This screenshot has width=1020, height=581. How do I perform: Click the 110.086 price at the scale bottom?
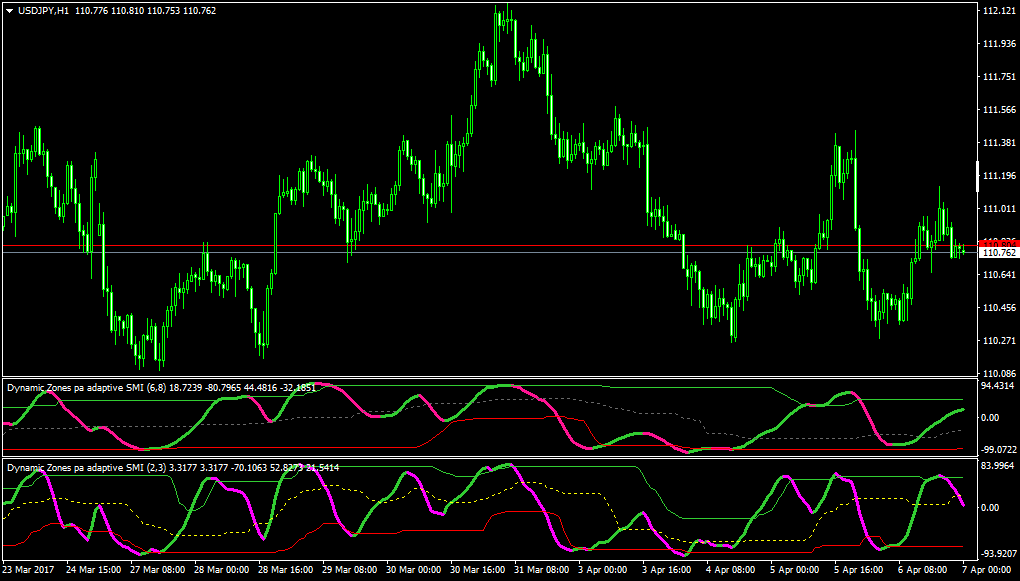(x=998, y=374)
